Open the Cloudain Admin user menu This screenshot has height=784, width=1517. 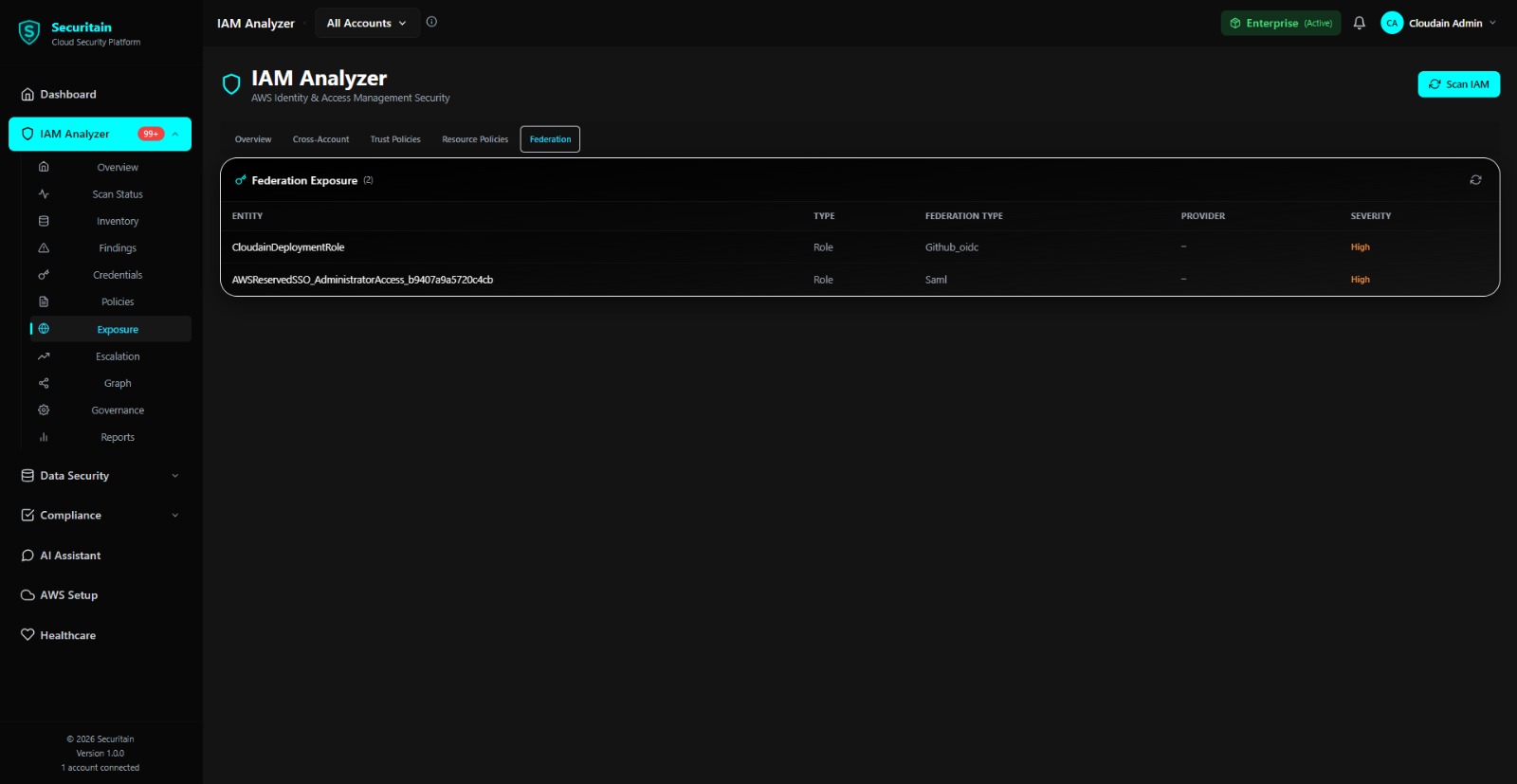click(1439, 23)
